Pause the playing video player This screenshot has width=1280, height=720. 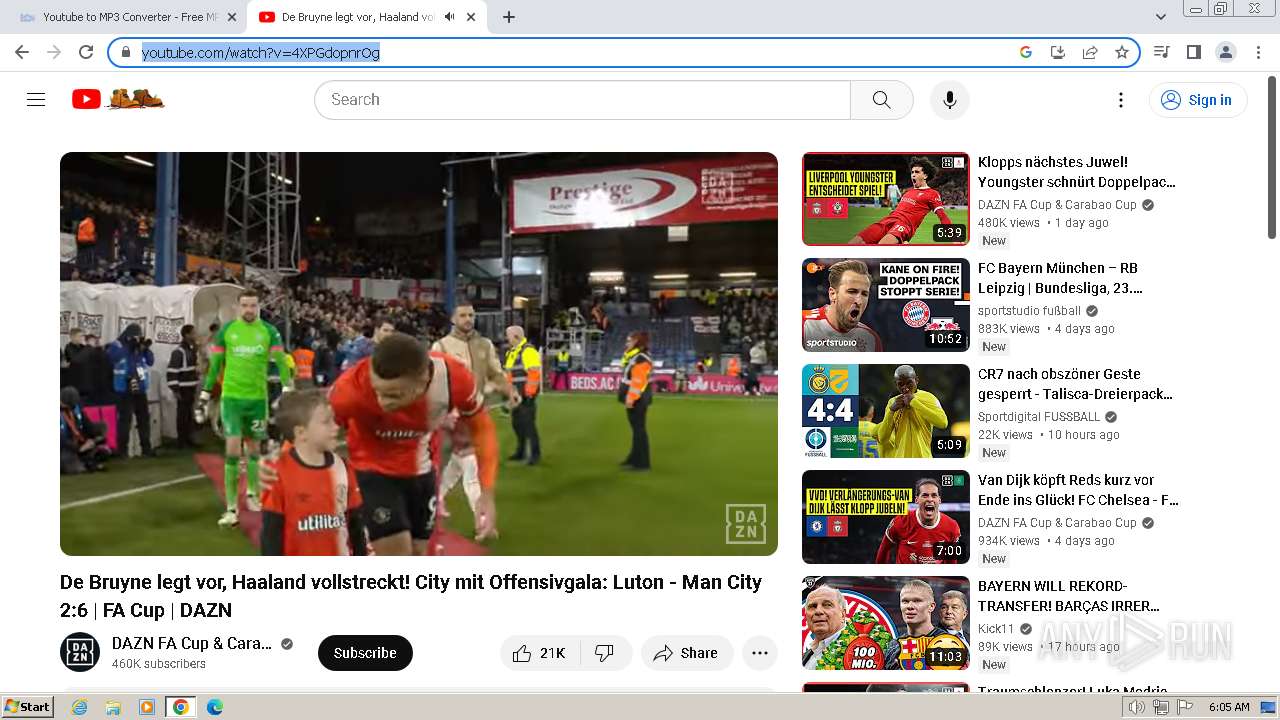point(419,354)
